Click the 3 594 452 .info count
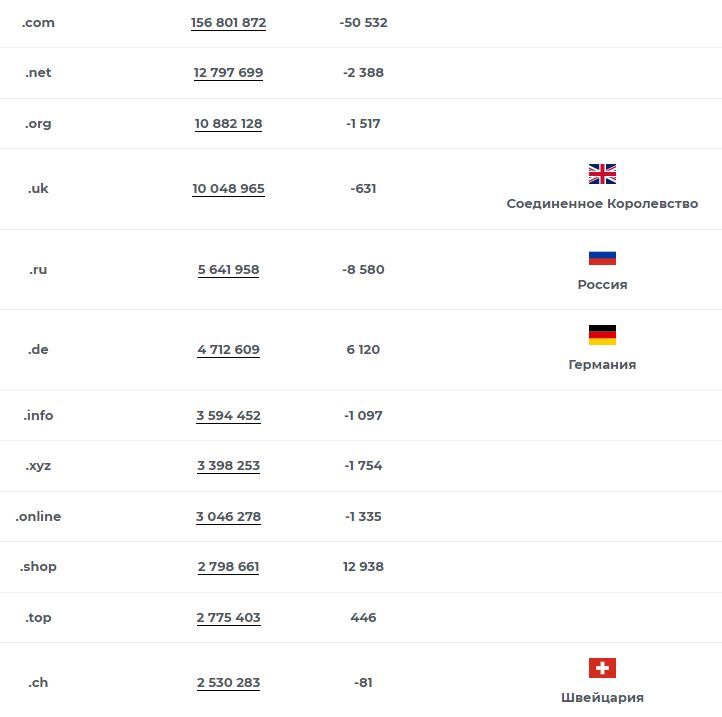722x717 pixels. click(228, 416)
